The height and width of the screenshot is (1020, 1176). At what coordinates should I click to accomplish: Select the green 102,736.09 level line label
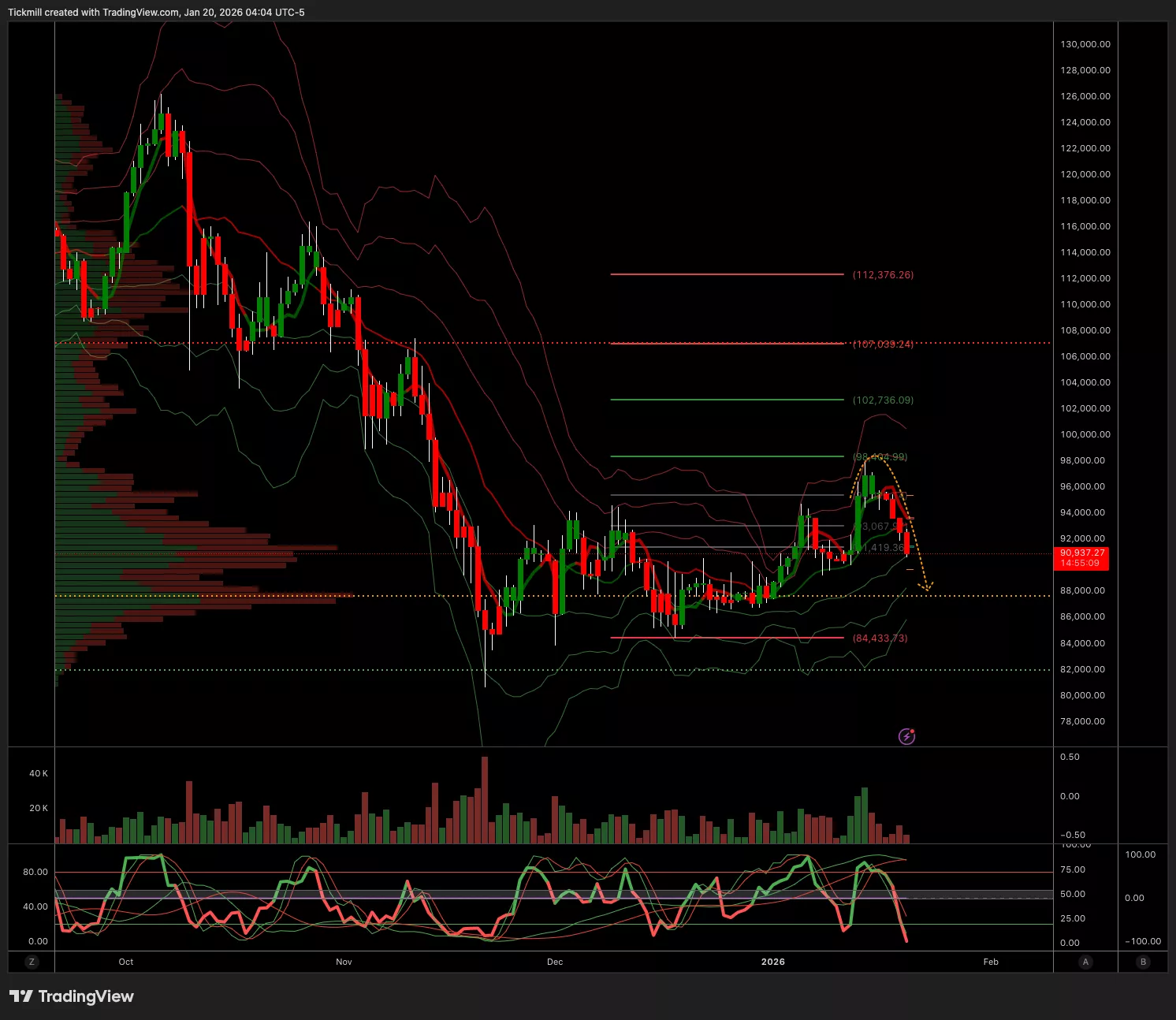tap(883, 400)
